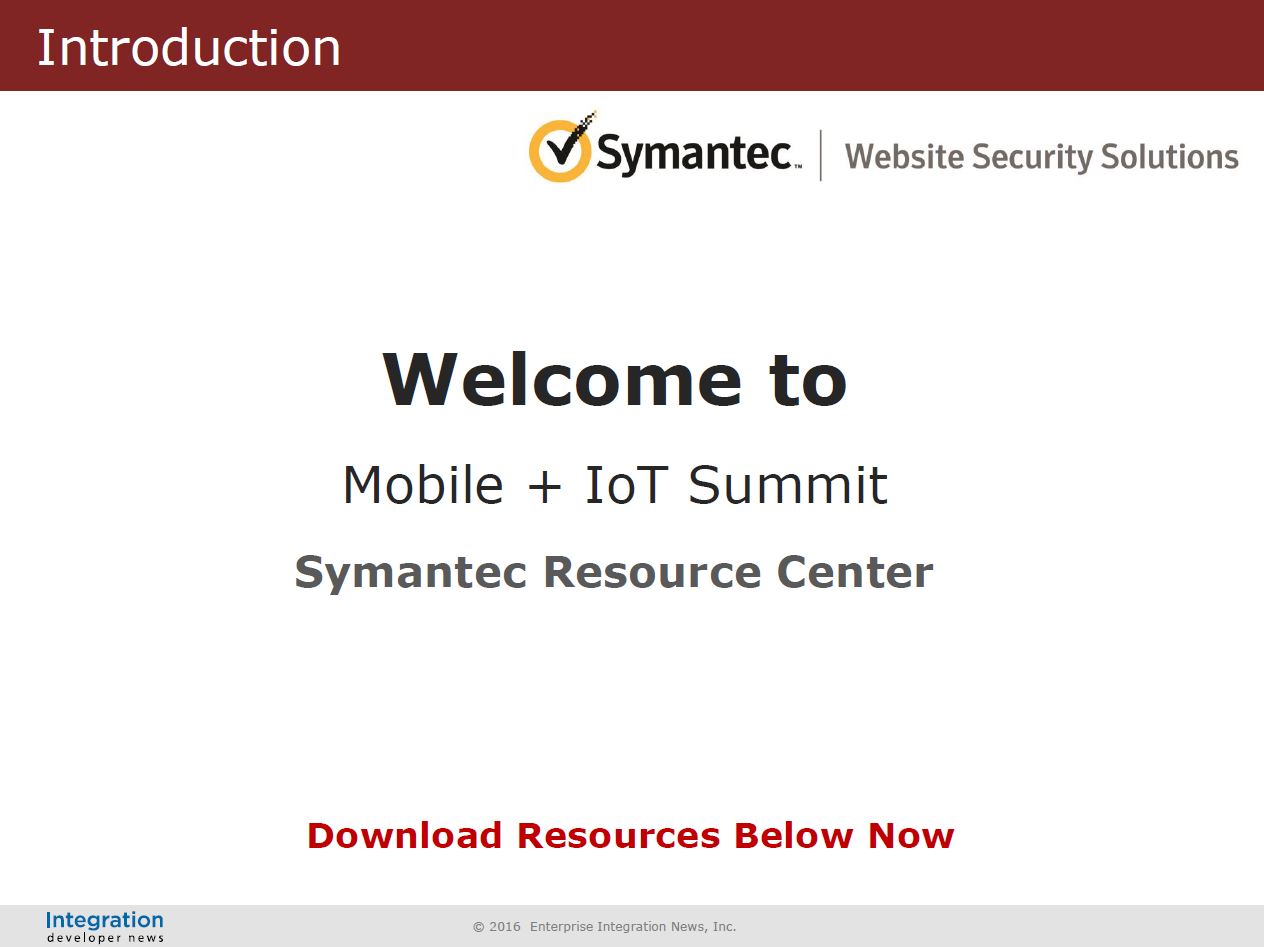This screenshot has width=1264, height=947.
Task: Click the 2016 year in the footer
Action: coord(505,927)
